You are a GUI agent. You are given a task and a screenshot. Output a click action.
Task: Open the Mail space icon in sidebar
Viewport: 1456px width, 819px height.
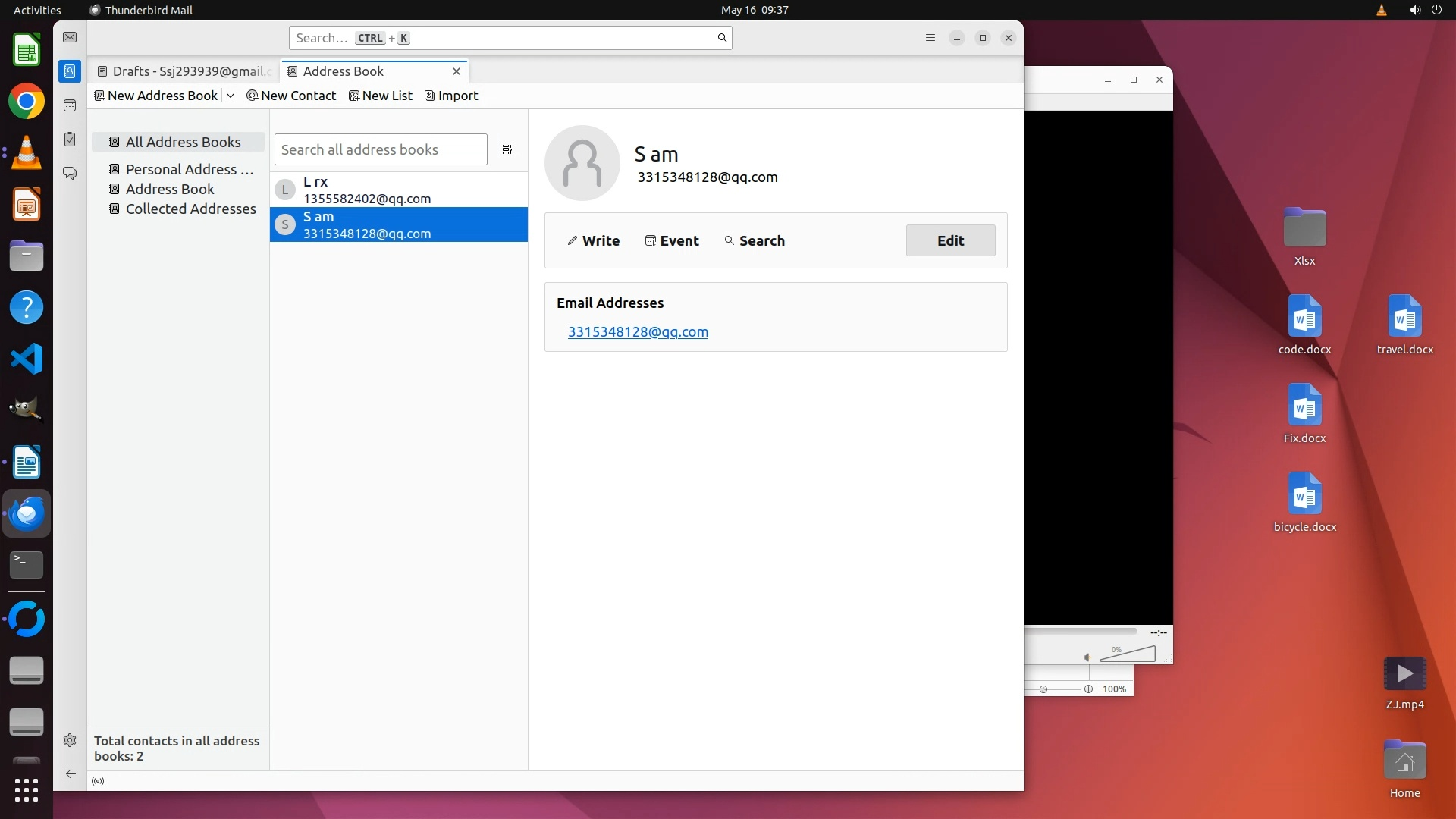(x=70, y=37)
